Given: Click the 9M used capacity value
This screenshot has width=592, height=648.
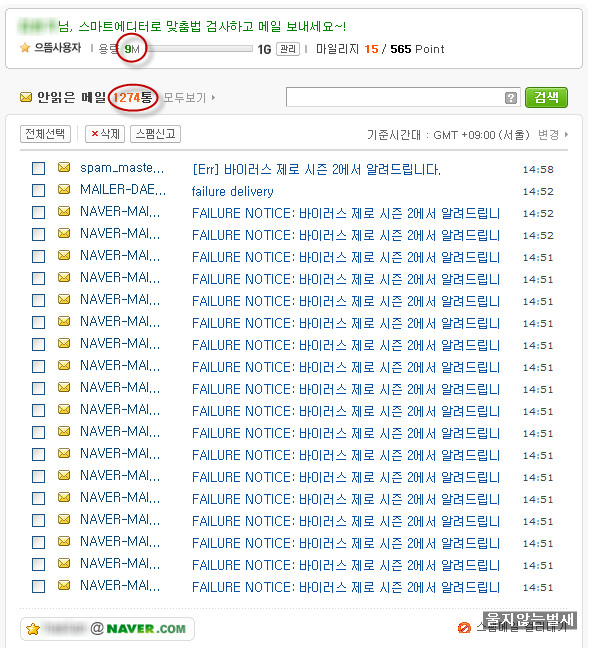Looking at the screenshot, I should [132, 49].
